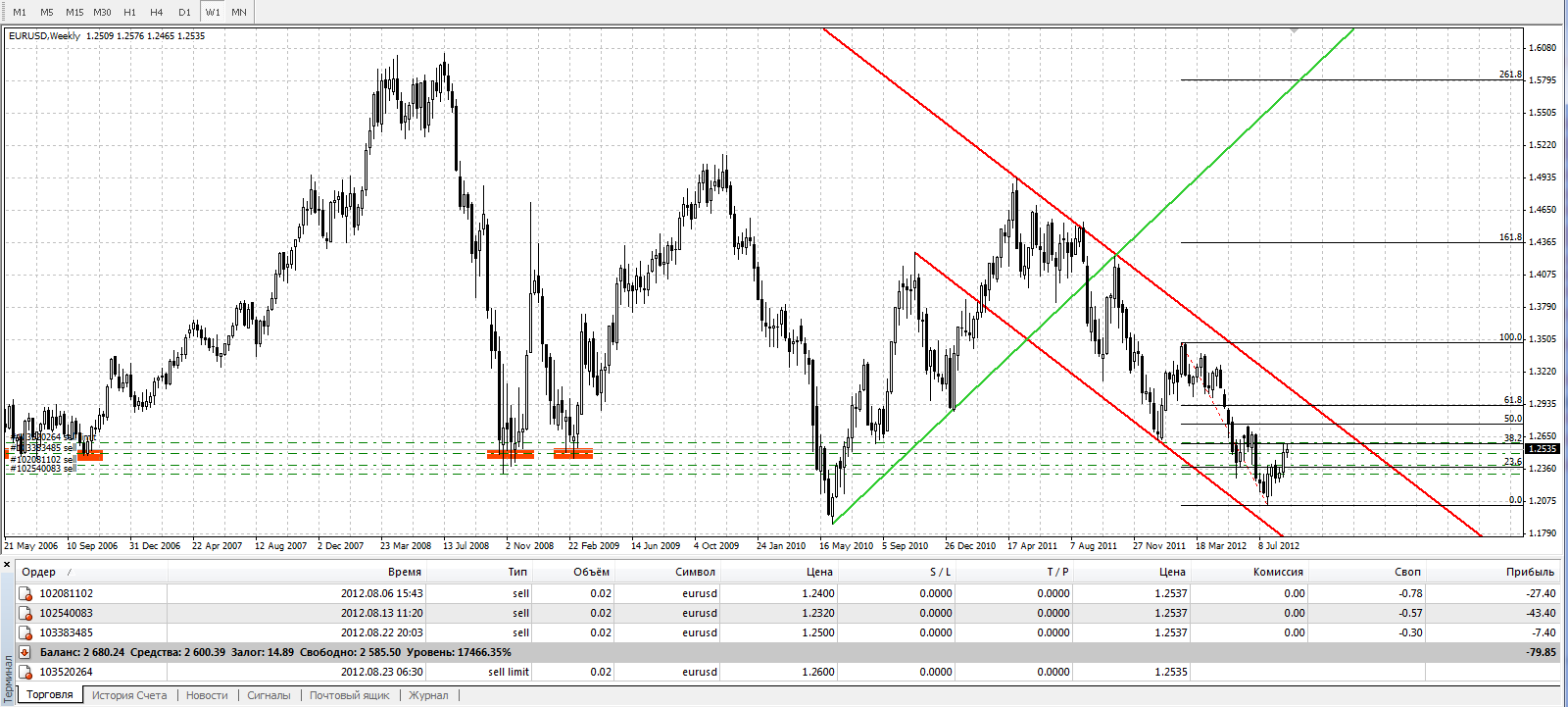Image resolution: width=1568 pixels, height=707 pixels.
Task: Click the time cell 2012.08.06 15:43
Action: (382, 593)
